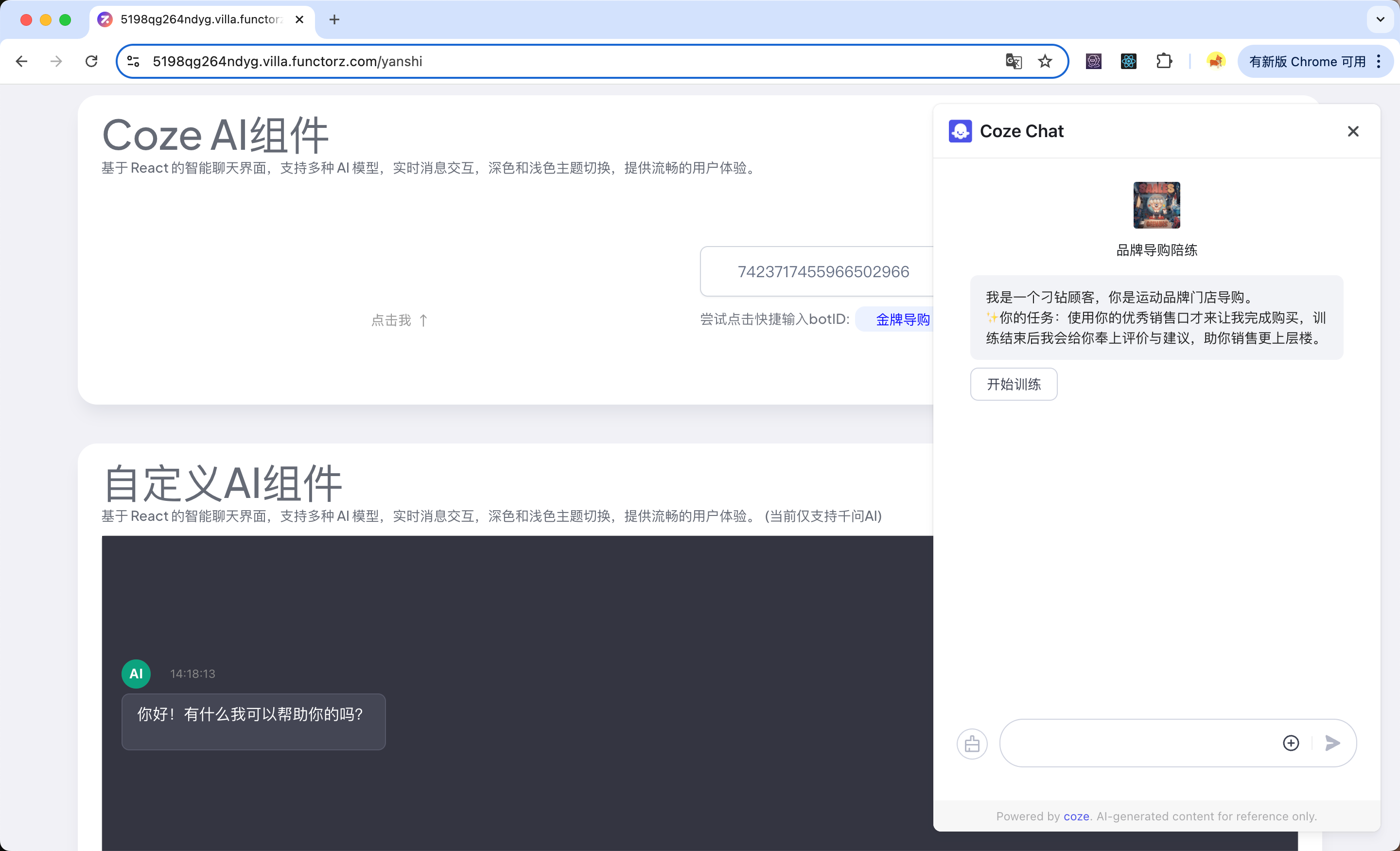This screenshot has width=1400, height=851.
Task: Open the Chrome profile avatar
Action: pos(1215,61)
